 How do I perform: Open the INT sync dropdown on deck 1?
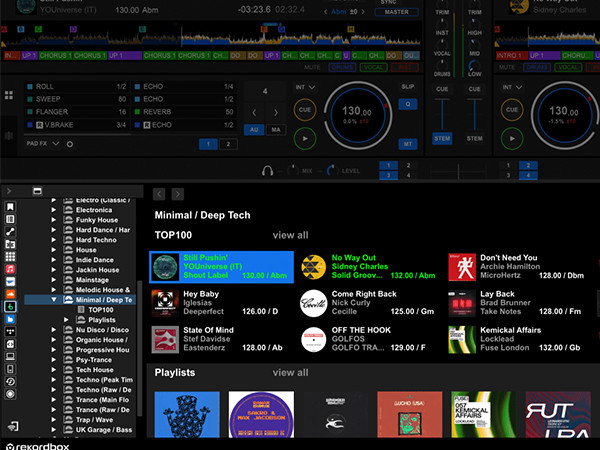click(305, 87)
